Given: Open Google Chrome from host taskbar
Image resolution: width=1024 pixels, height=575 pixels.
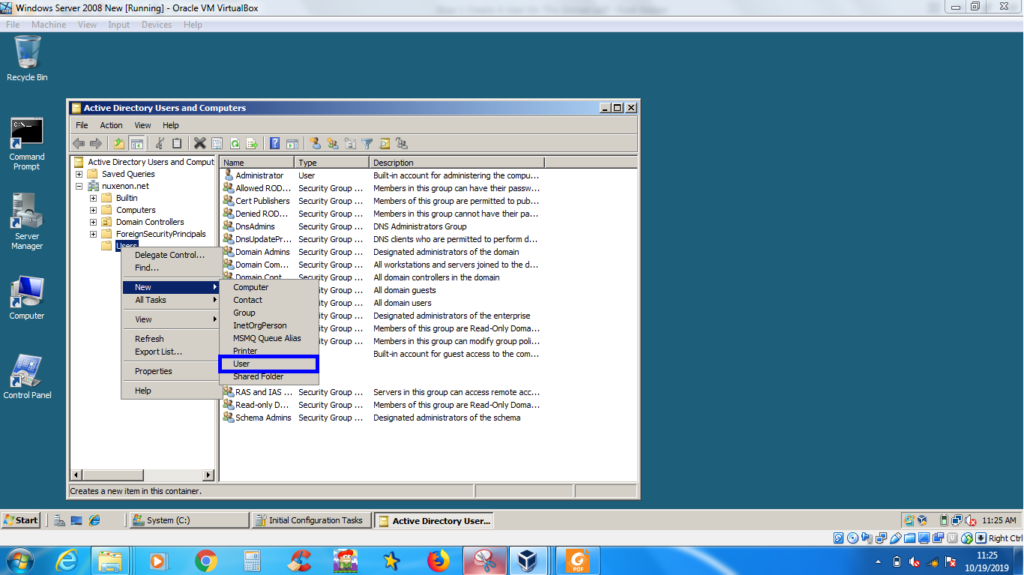Looking at the screenshot, I should pyautogui.click(x=206, y=561).
